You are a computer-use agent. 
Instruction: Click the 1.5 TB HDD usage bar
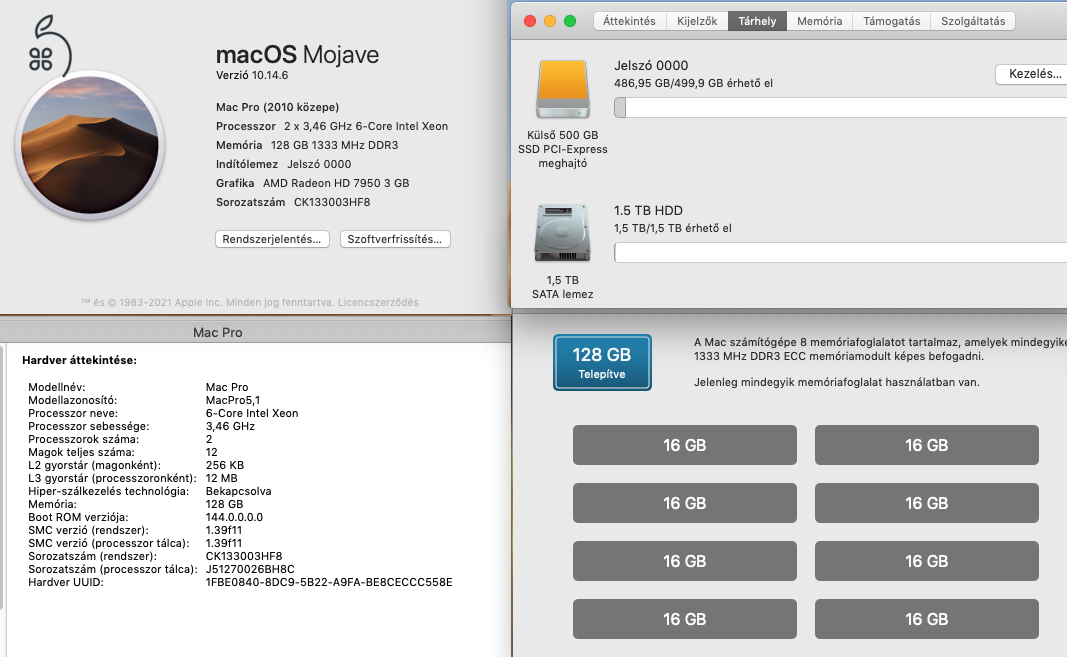point(840,253)
